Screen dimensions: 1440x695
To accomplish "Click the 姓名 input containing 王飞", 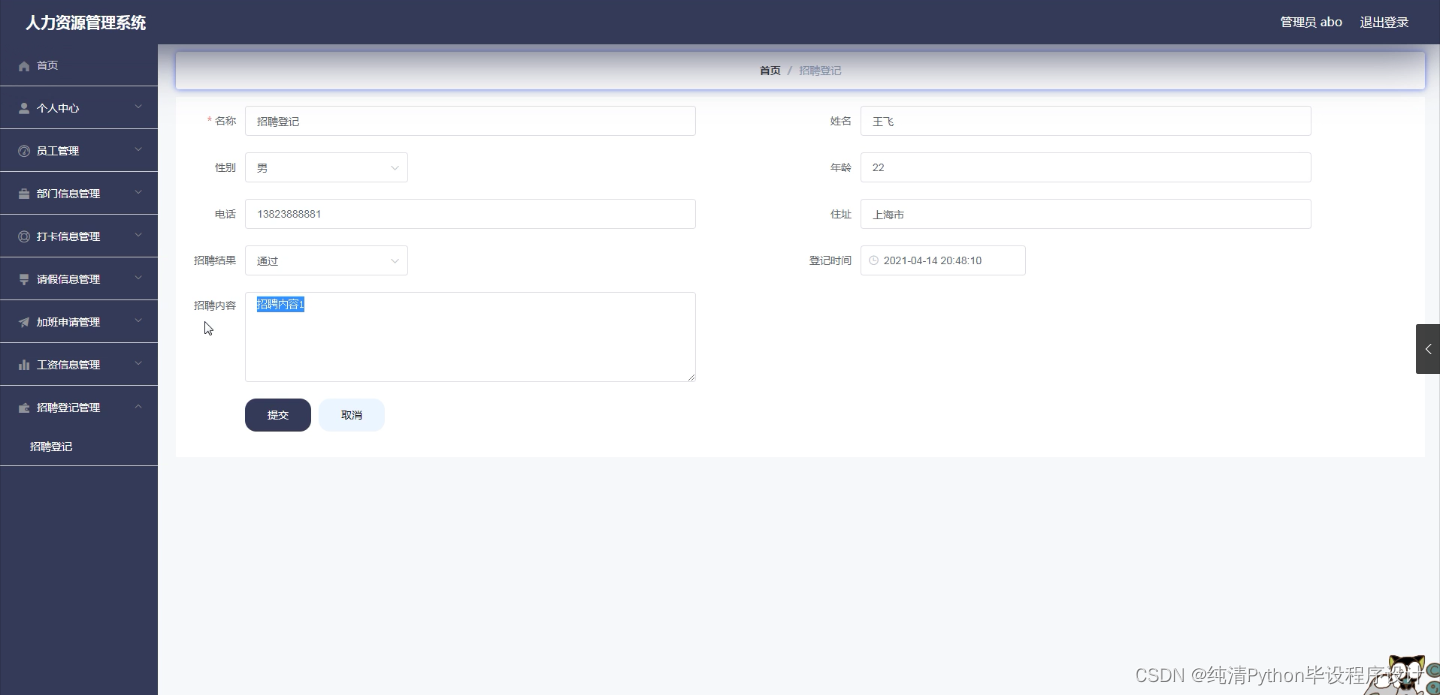I will (x=1086, y=121).
